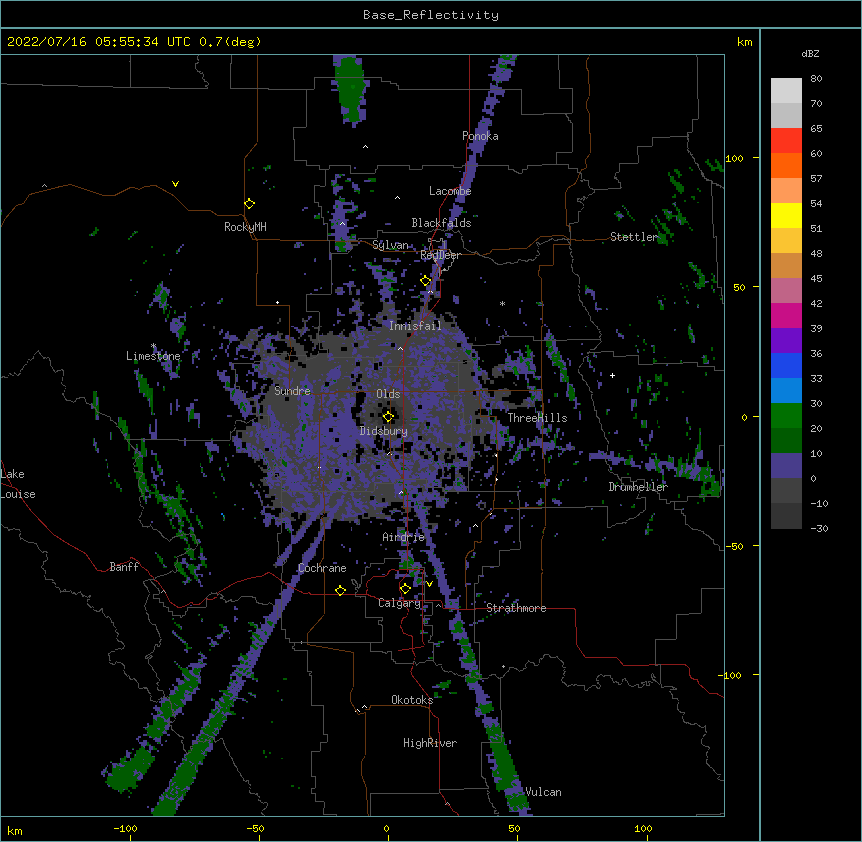This screenshot has height=842, width=862.
Task: Select the ThreeHills town label
Action: [x=537, y=418]
